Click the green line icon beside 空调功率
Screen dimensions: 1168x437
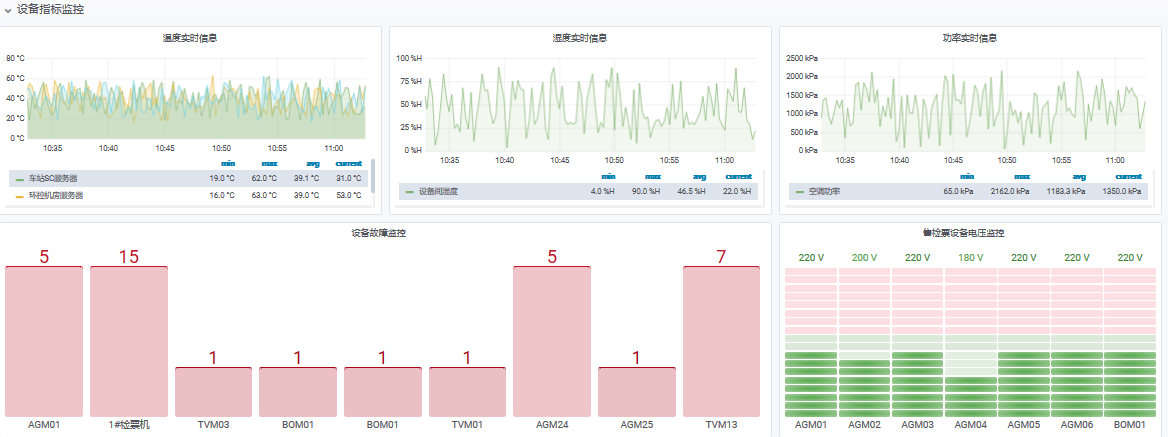click(x=799, y=191)
